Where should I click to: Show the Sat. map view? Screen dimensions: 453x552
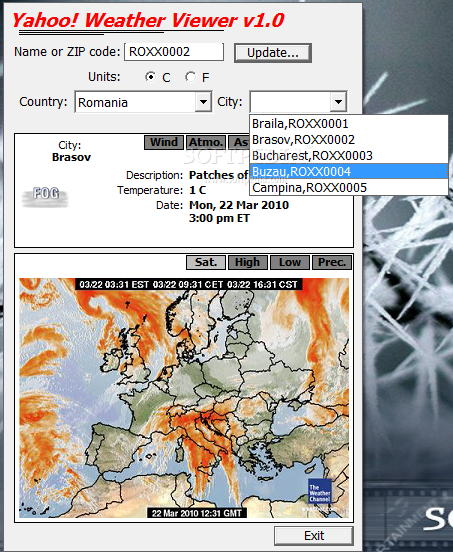click(206, 262)
